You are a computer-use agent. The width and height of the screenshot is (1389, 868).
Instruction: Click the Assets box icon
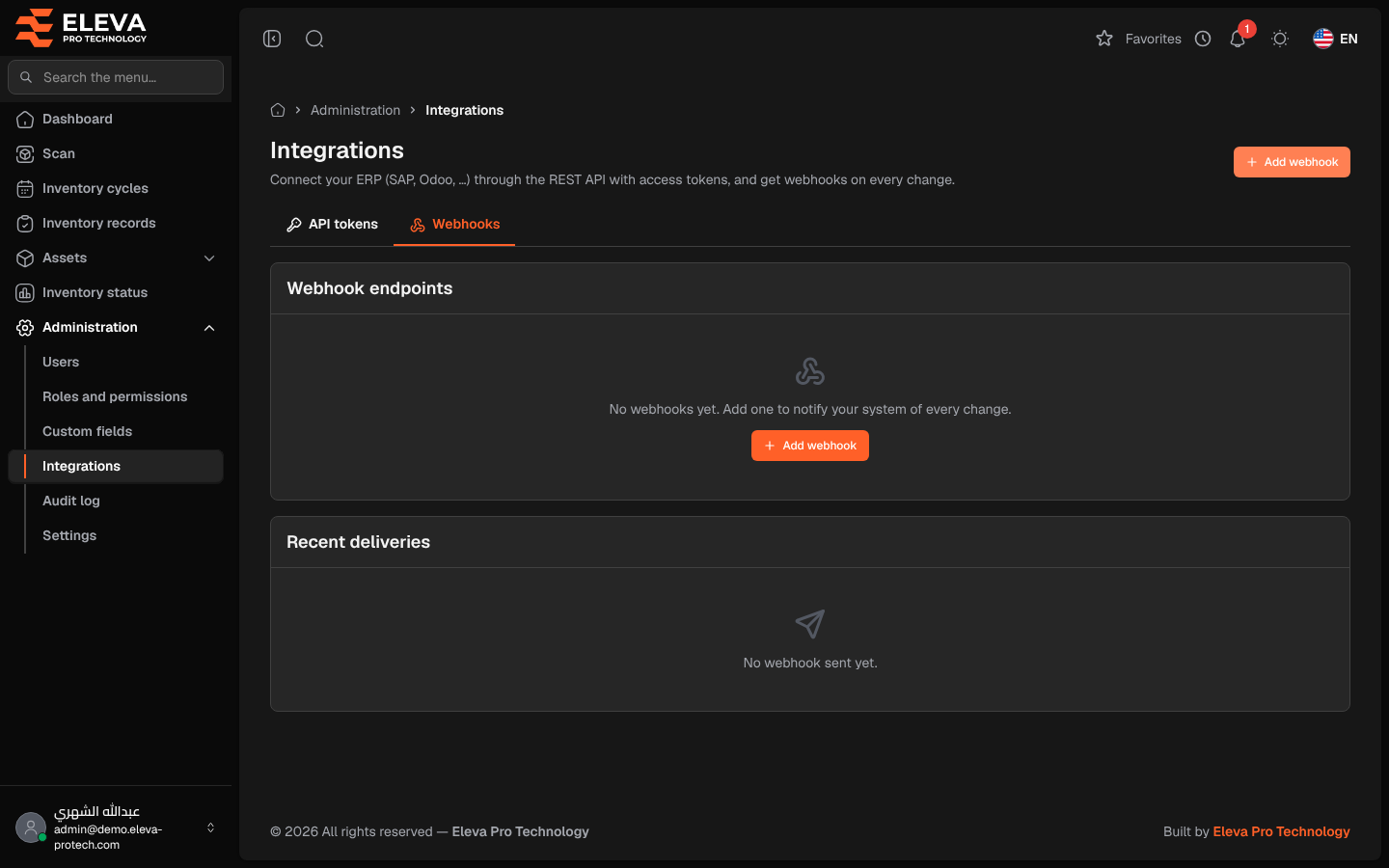[x=25, y=258]
